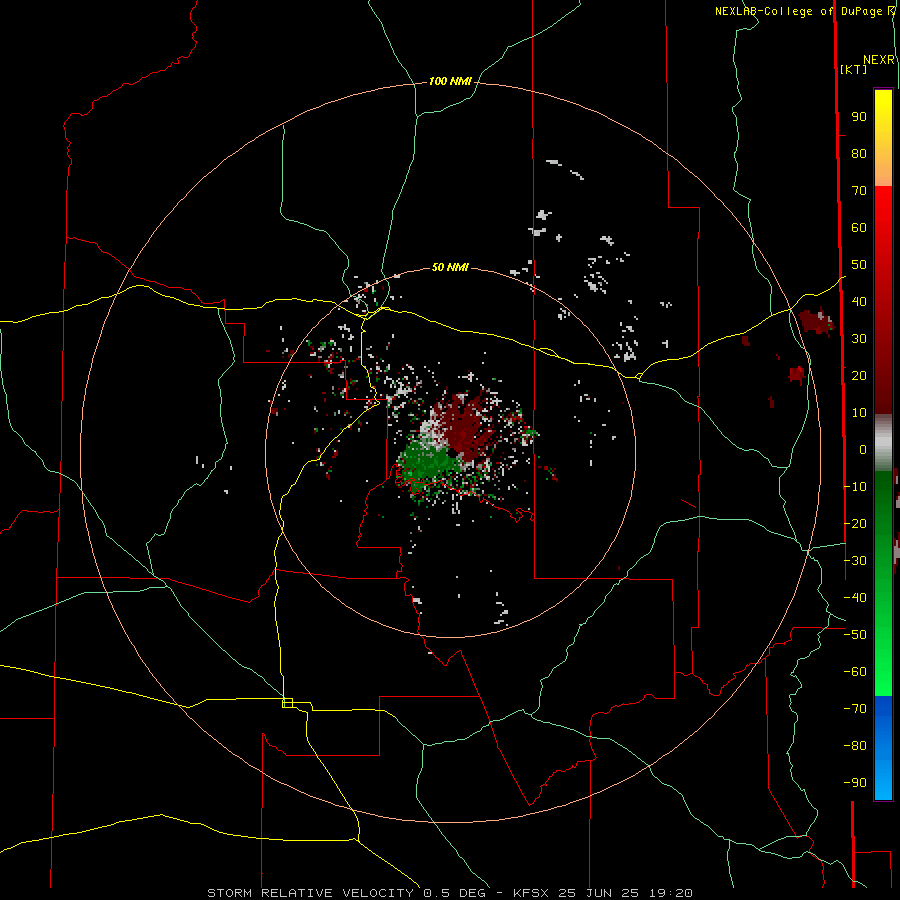Select the -70 value on velocity scale
Viewport: 900px width, 900px height.
click(855, 709)
